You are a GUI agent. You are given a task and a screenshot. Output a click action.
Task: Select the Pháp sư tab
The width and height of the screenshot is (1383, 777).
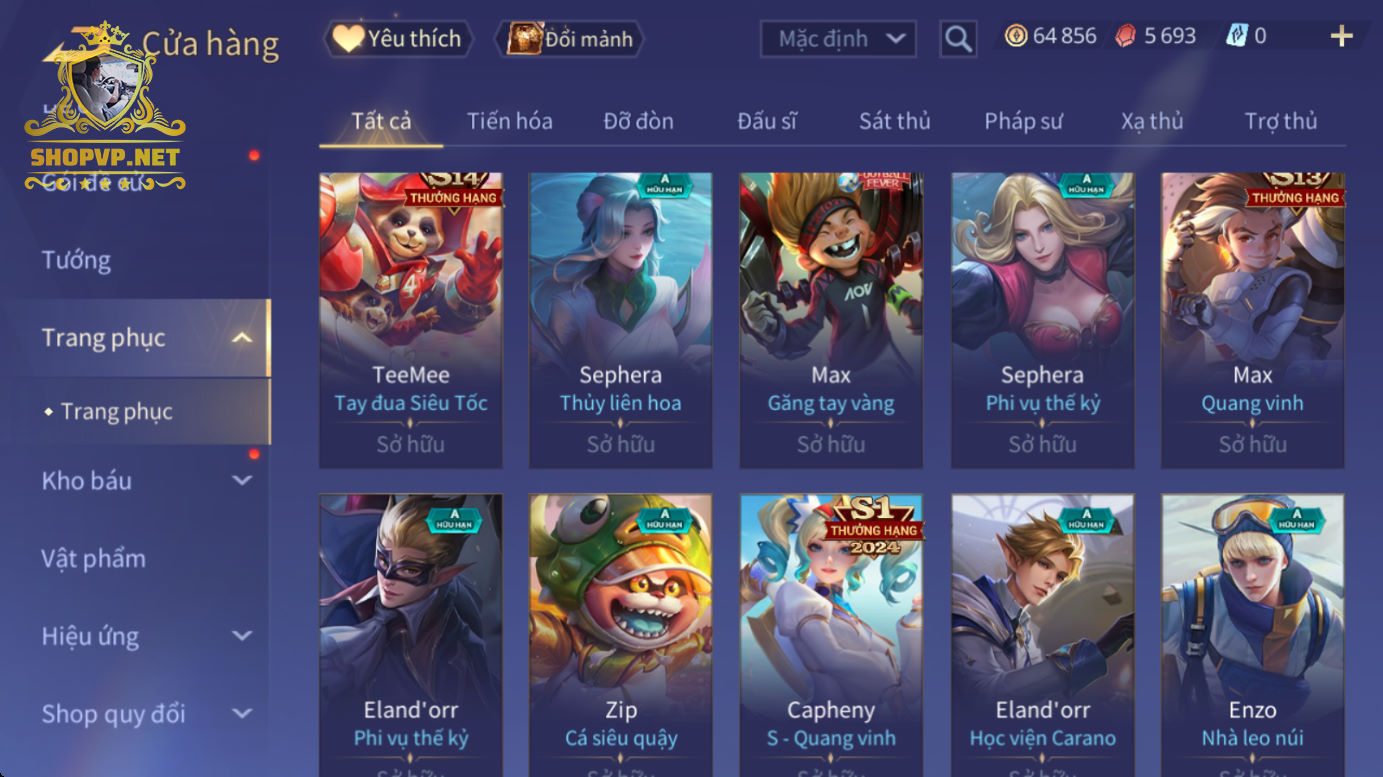1024,121
